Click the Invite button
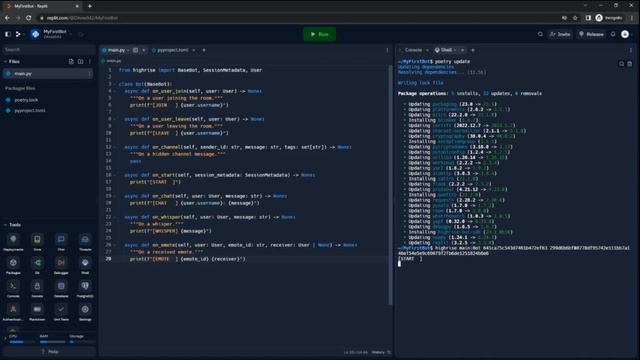The width and height of the screenshot is (640, 360). 560,34
